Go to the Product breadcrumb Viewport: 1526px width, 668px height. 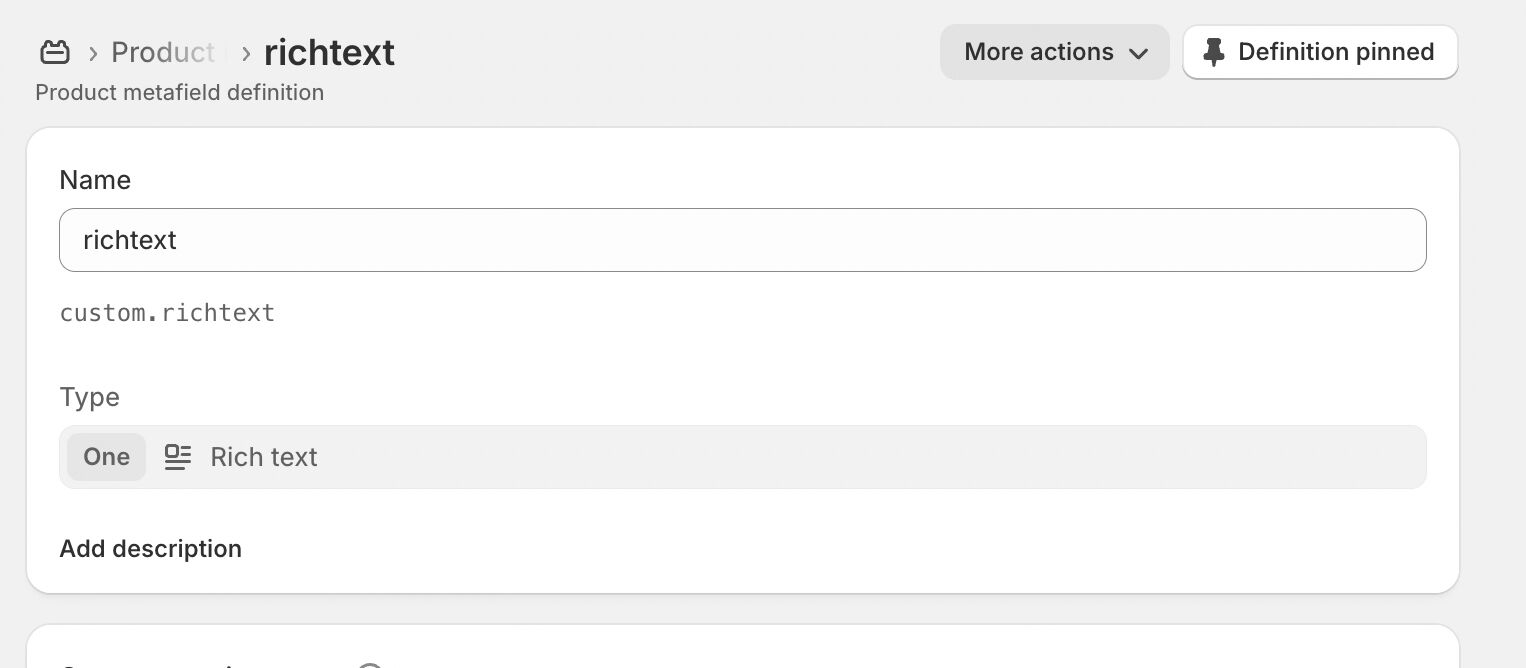(162, 52)
